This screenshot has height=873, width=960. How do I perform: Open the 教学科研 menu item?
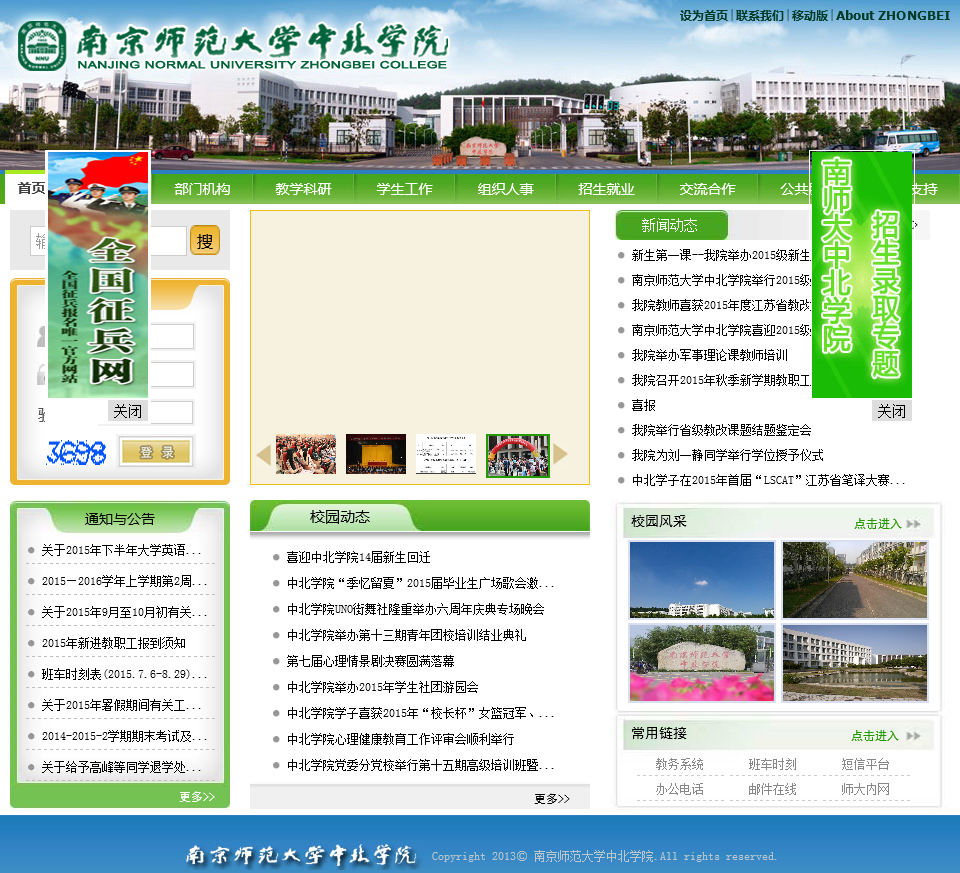[303, 189]
